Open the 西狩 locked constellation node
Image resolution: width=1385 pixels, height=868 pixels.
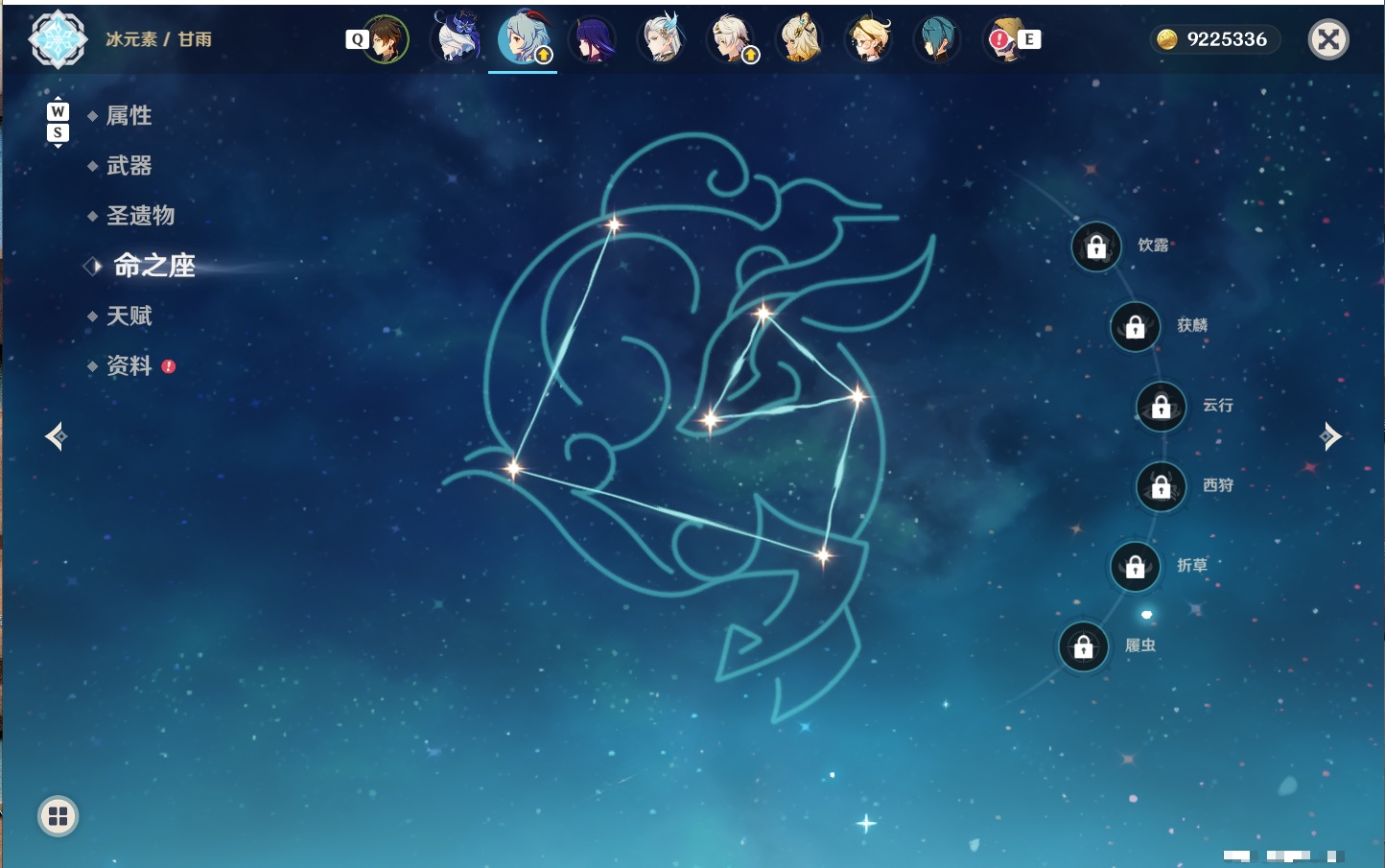(x=1162, y=487)
